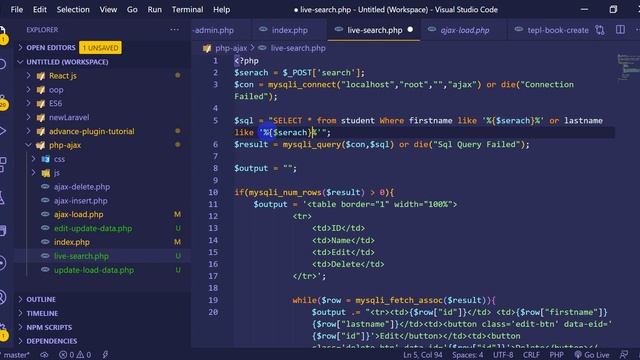Open the feedback icon in status bar

click(x=624, y=355)
